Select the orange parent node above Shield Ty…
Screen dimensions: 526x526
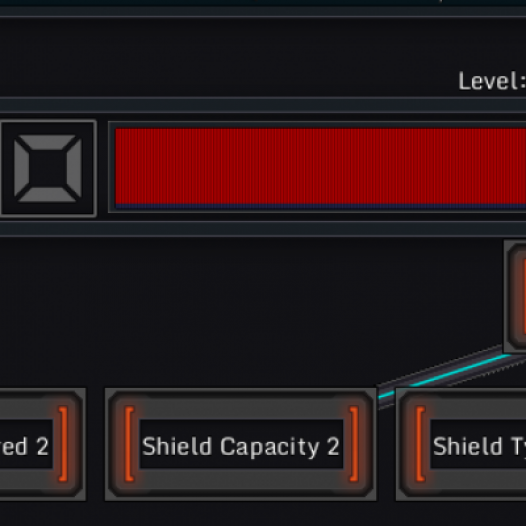click(x=515, y=296)
